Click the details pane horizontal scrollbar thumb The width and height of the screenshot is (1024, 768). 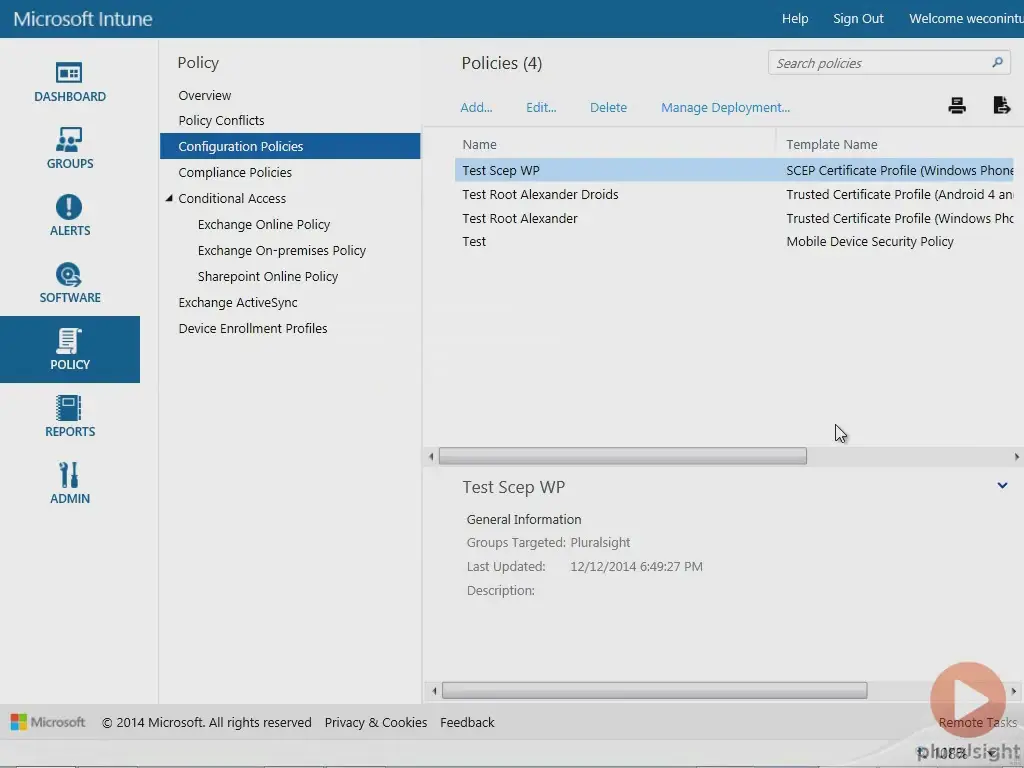point(654,690)
